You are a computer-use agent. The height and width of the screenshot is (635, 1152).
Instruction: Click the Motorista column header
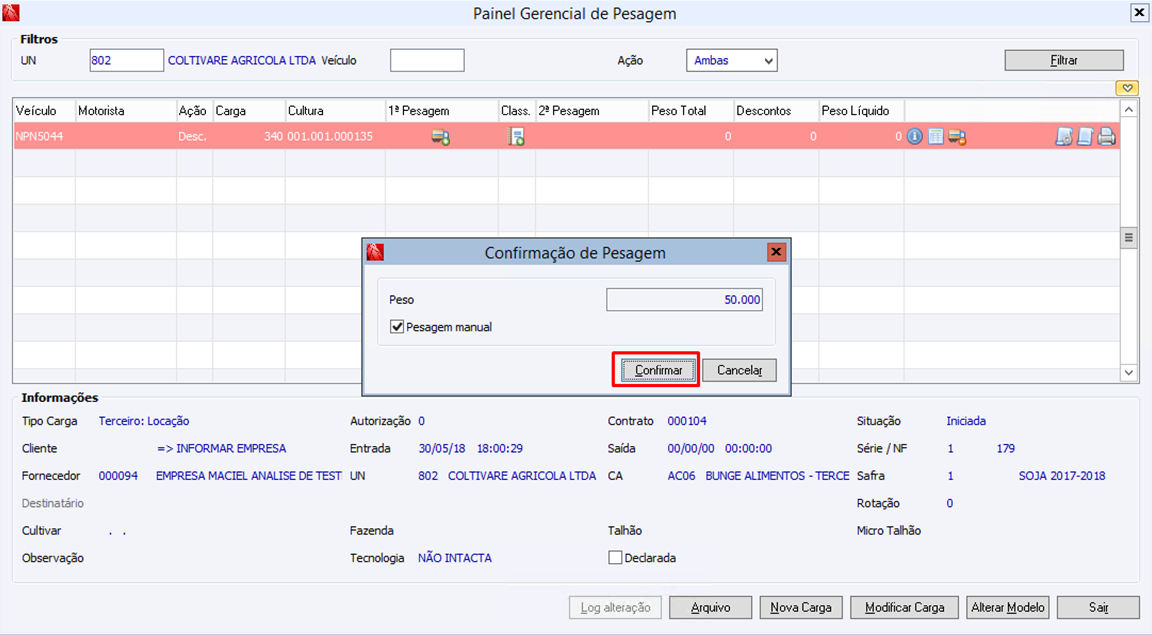tap(126, 111)
